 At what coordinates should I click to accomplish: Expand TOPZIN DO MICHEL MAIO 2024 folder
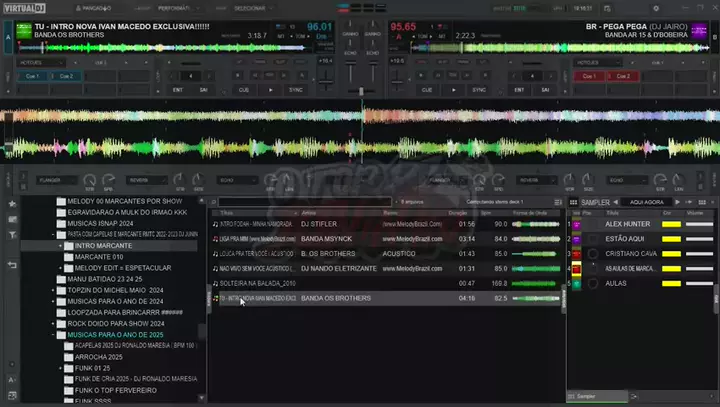pos(53,290)
